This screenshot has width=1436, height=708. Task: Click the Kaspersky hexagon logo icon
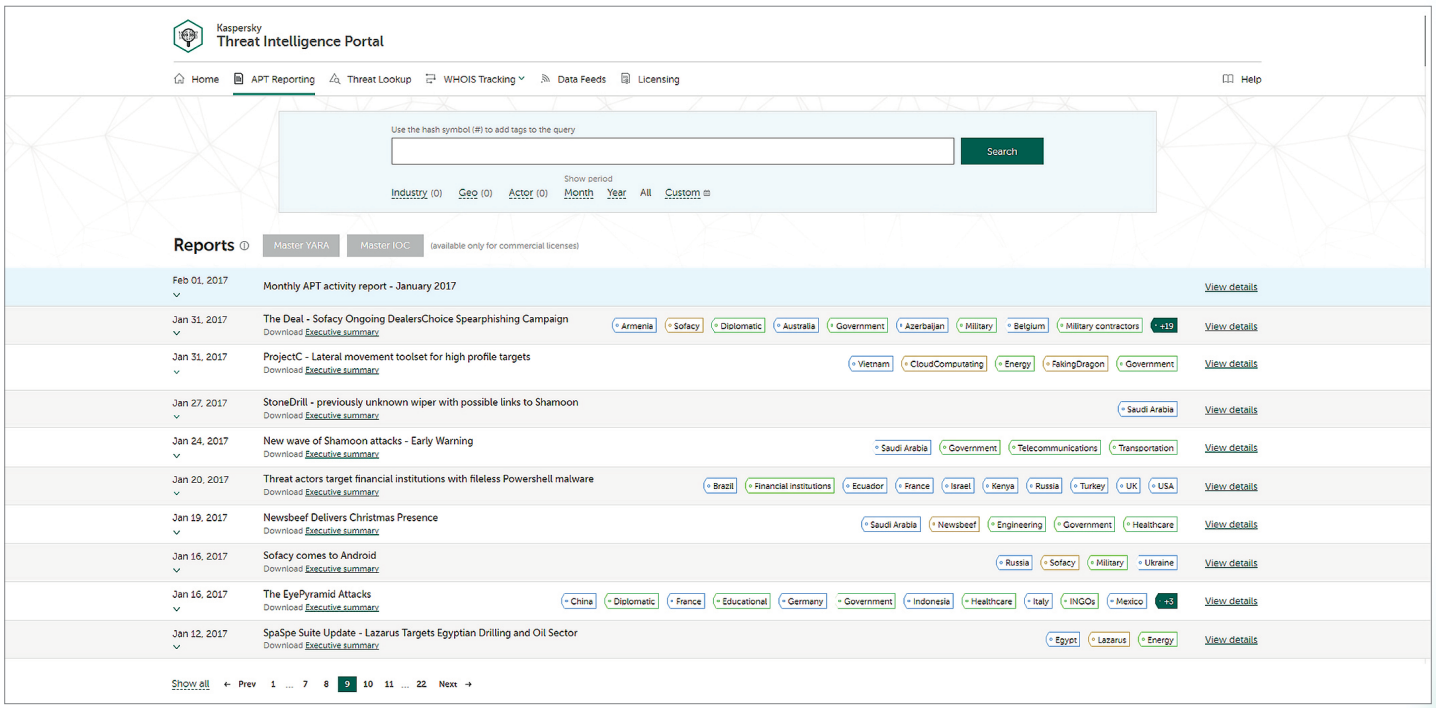pos(188,36)
